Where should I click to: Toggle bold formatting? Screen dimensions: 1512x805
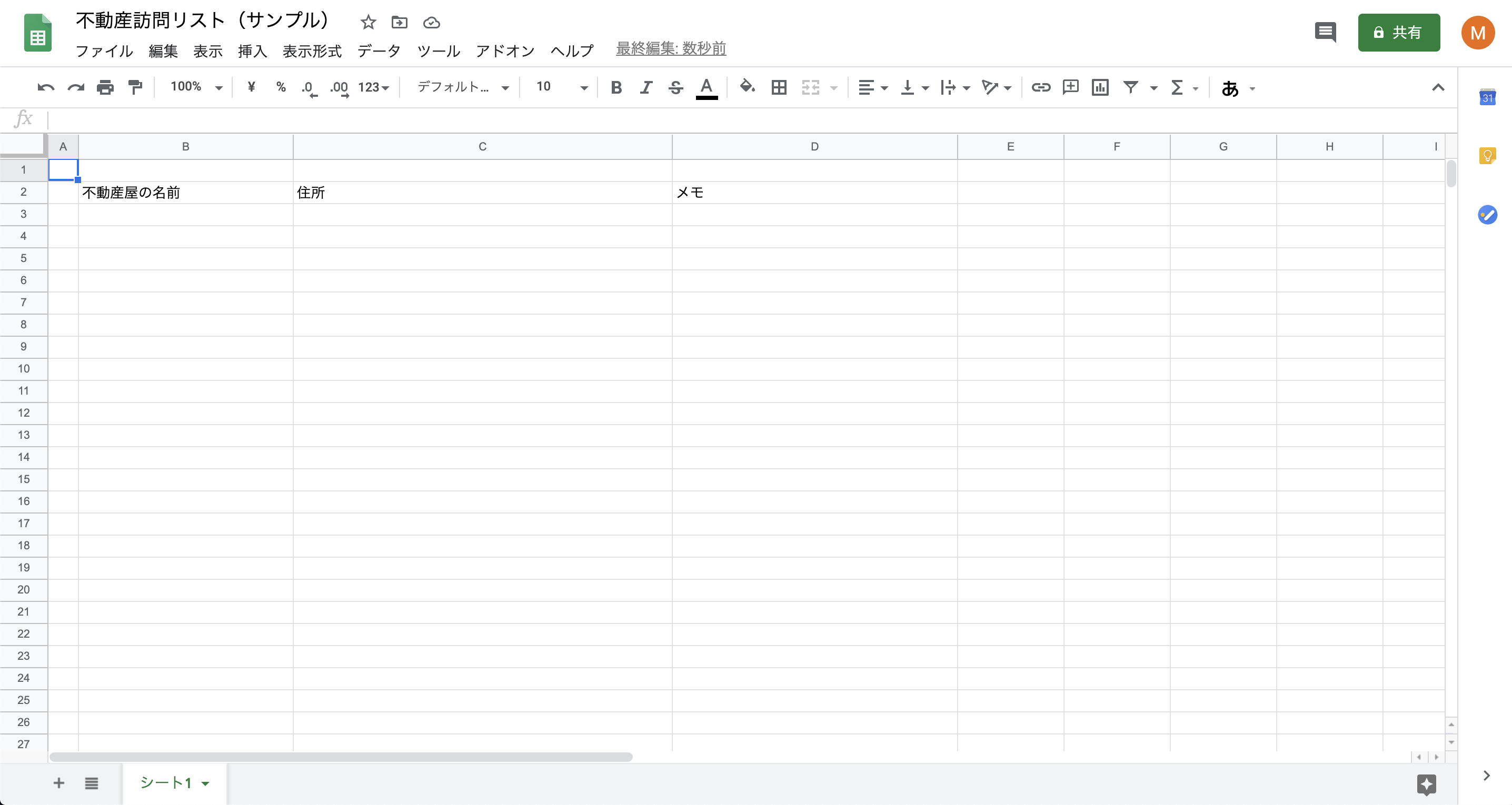point(616,88)
